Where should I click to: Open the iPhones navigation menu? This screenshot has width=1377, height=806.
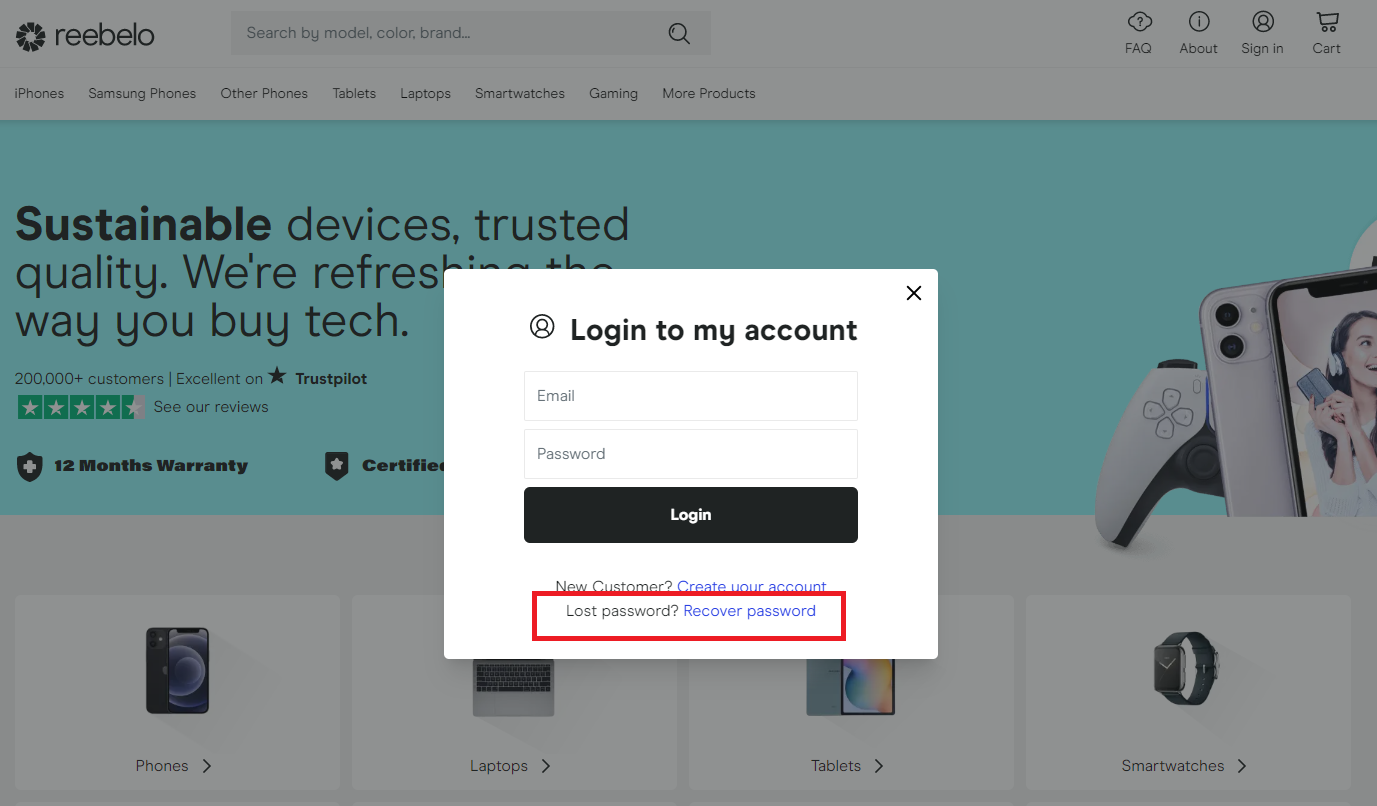pyautogui.click(x=39, y=93)
